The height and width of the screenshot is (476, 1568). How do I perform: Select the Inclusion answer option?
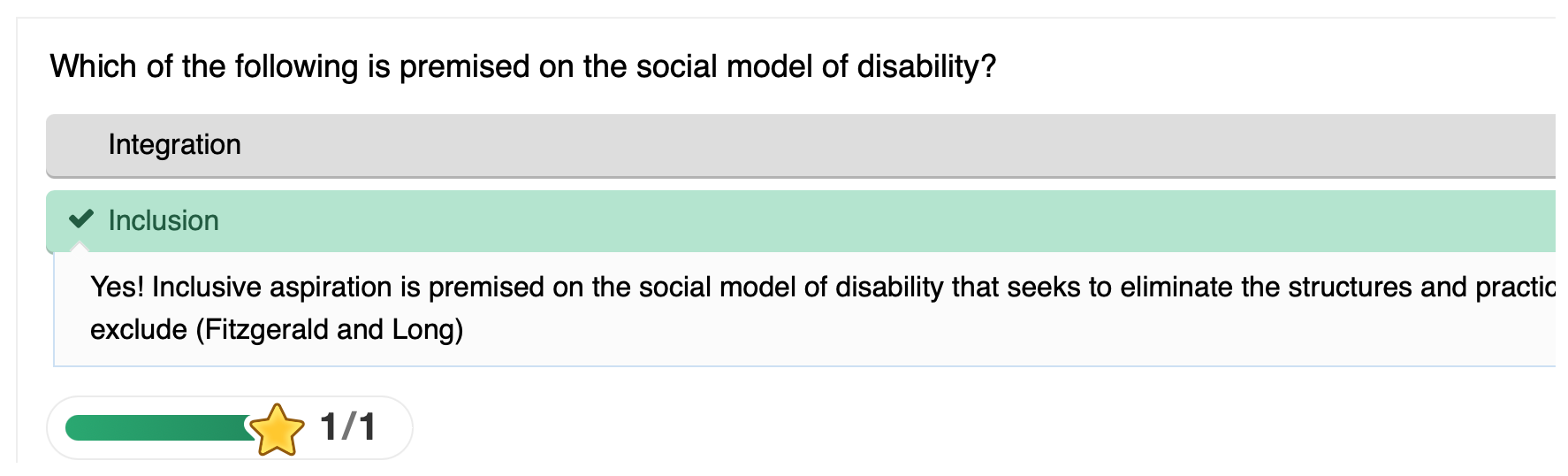(801, 221)
